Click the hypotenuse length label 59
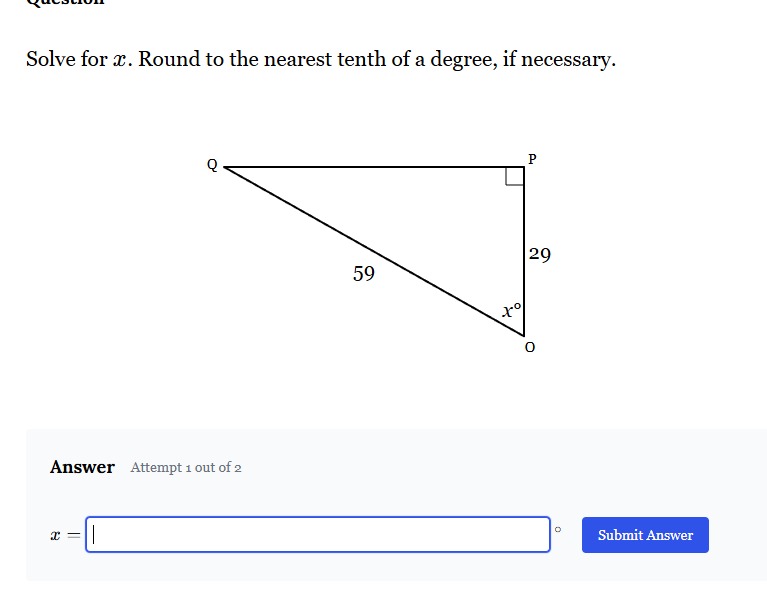 364,274
